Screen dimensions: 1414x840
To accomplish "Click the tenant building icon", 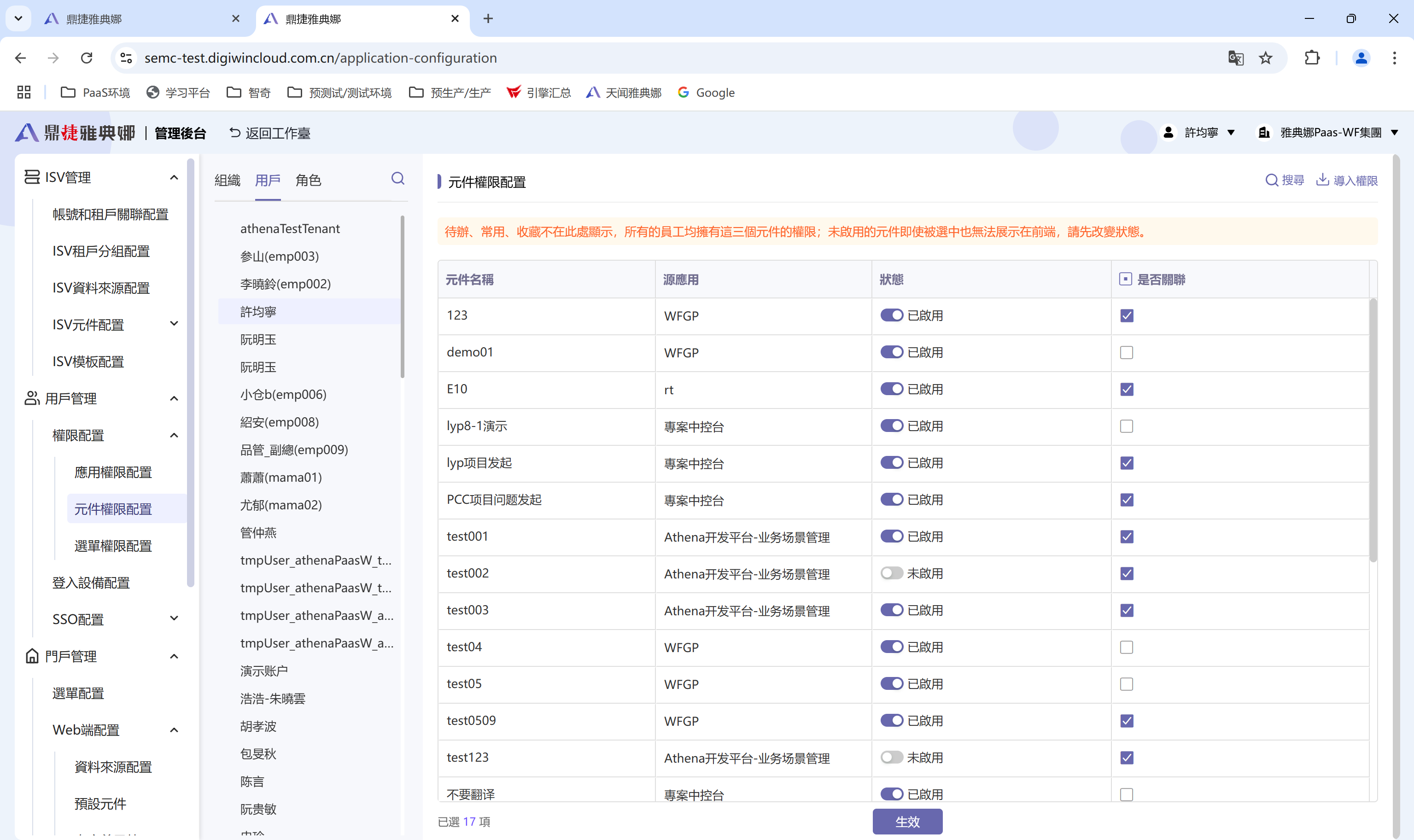I will point(1263,133).
